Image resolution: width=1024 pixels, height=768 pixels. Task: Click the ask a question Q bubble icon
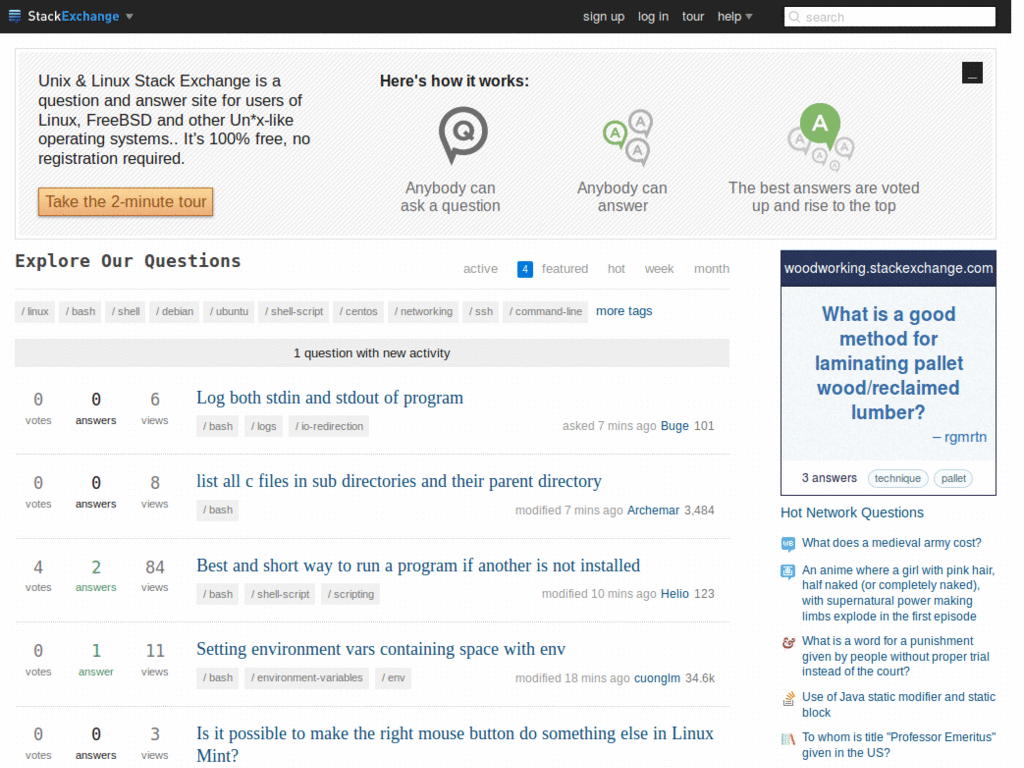pyautogui.click(x=463, y=135)
